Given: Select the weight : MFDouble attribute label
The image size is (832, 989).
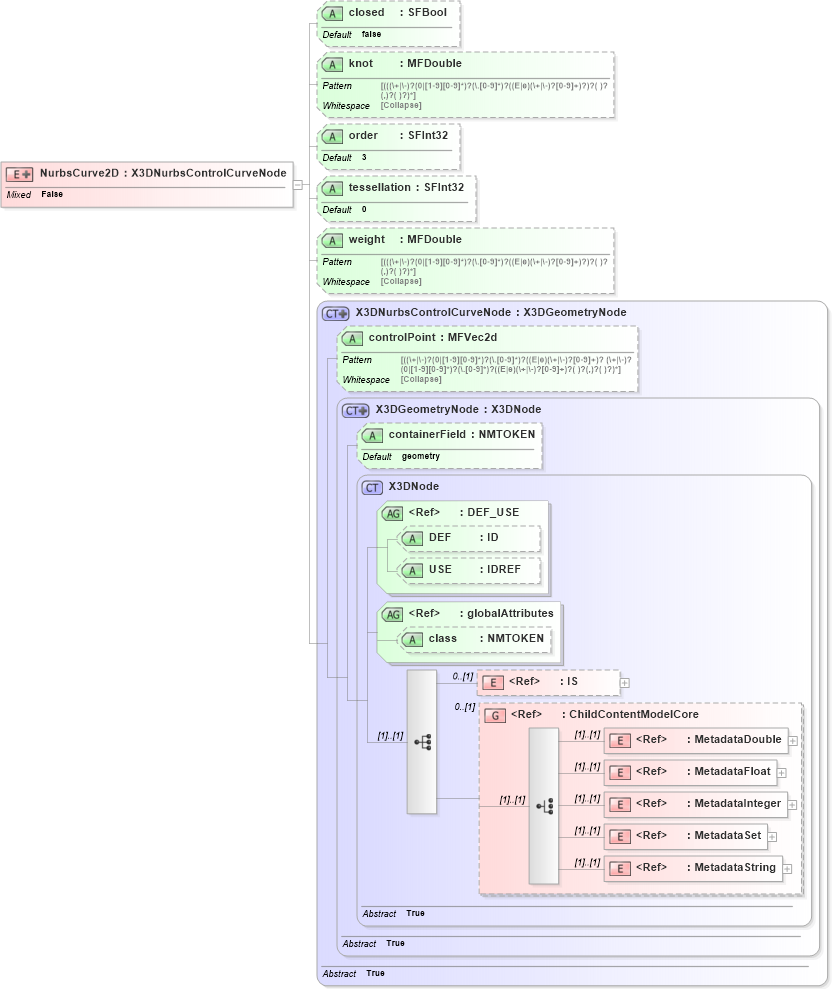Looking at the screenshot, I should pyautogui.click(x=405, y=239).
